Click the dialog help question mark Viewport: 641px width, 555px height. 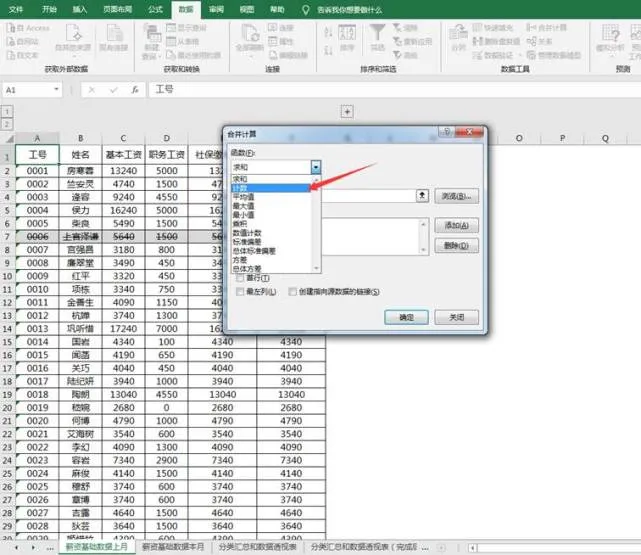tap(446, 132)
